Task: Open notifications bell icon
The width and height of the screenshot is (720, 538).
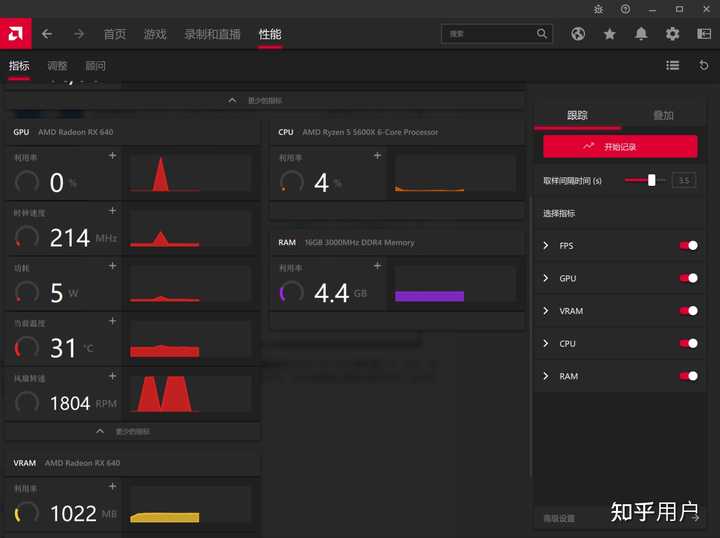Action: [x=641, y=34]
